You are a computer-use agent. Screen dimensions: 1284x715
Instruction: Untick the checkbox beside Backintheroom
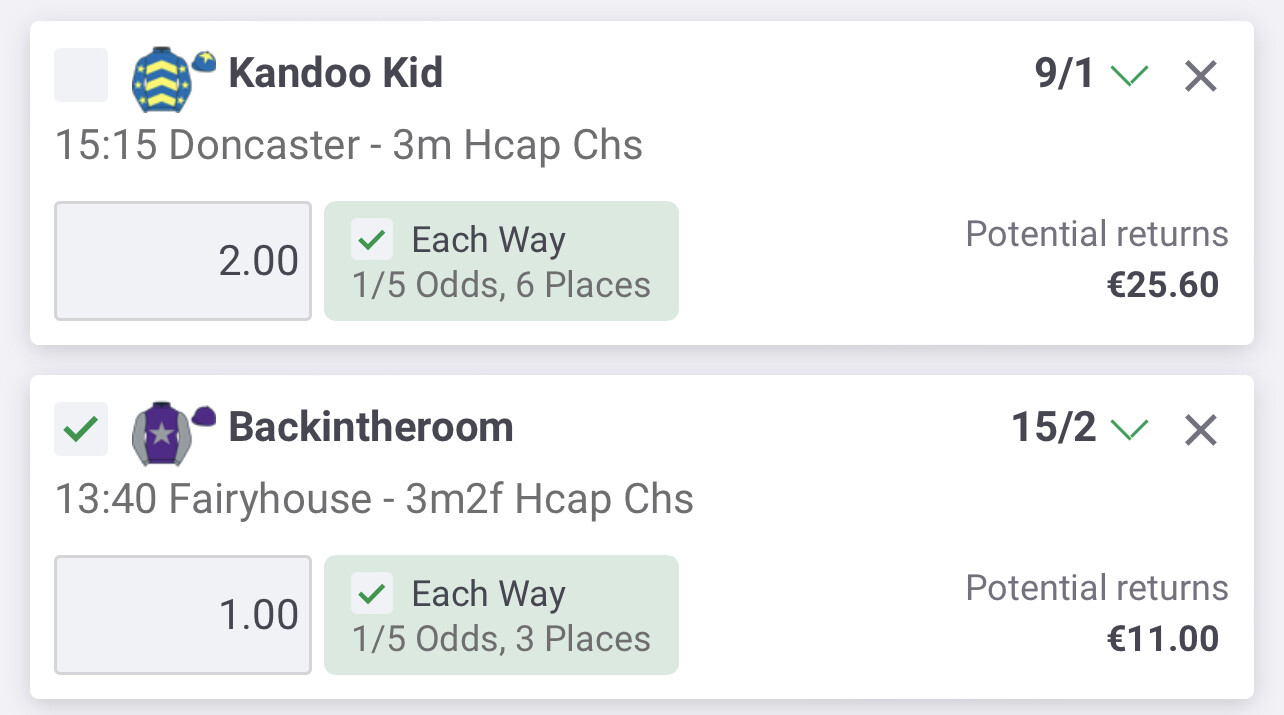point(81,429)
